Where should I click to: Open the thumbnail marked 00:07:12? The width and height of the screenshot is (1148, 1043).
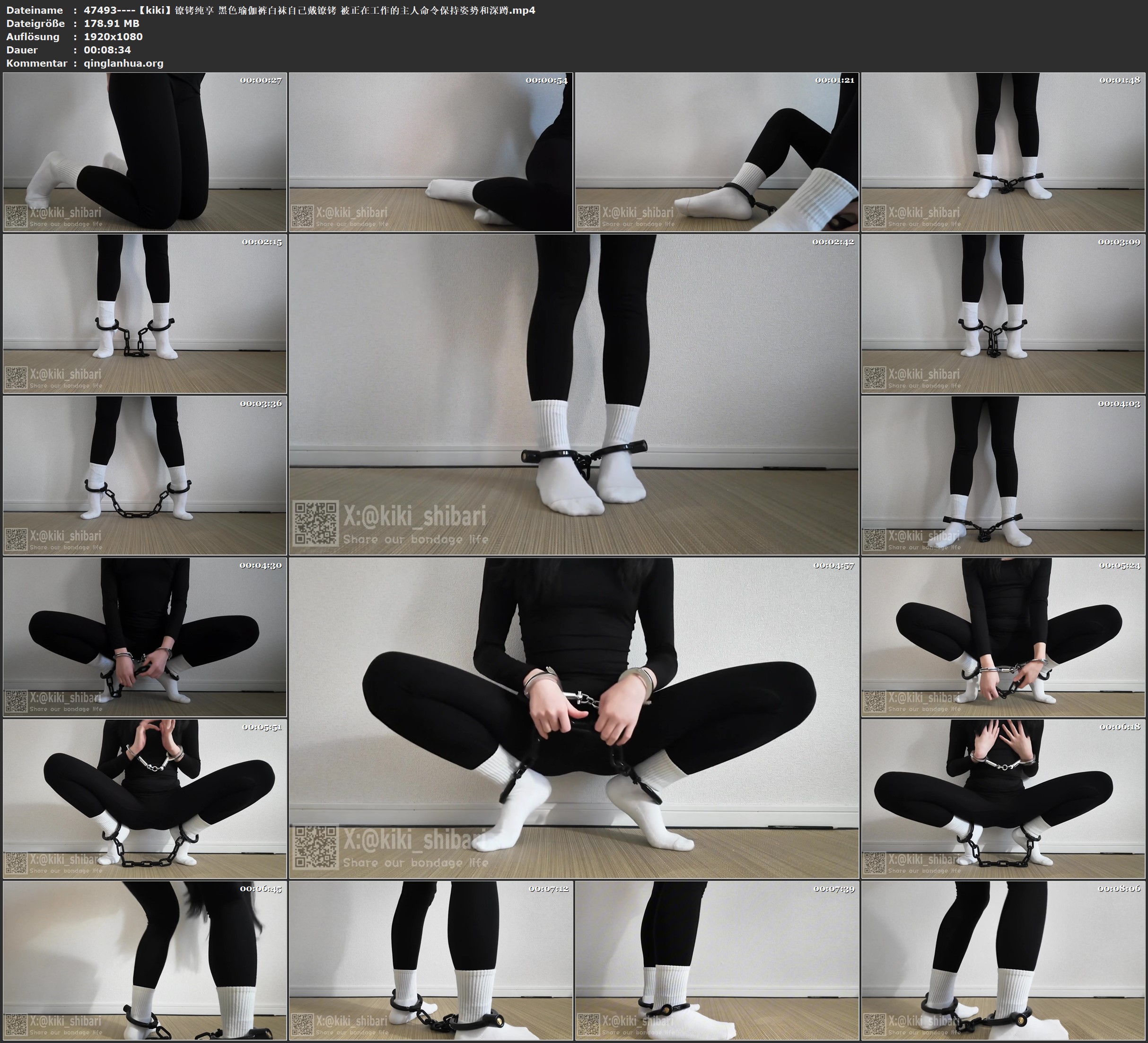(430, 960)
